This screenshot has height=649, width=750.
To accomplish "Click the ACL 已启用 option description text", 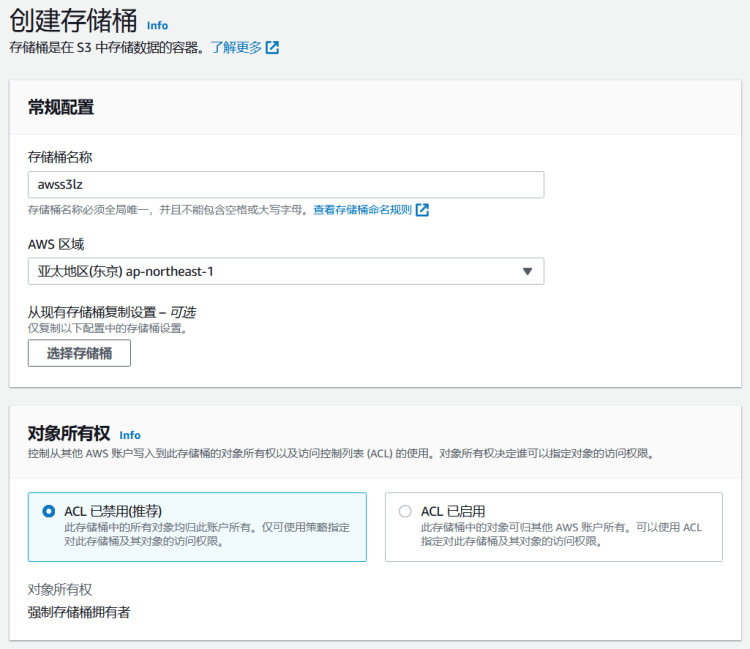I will 560,534.
